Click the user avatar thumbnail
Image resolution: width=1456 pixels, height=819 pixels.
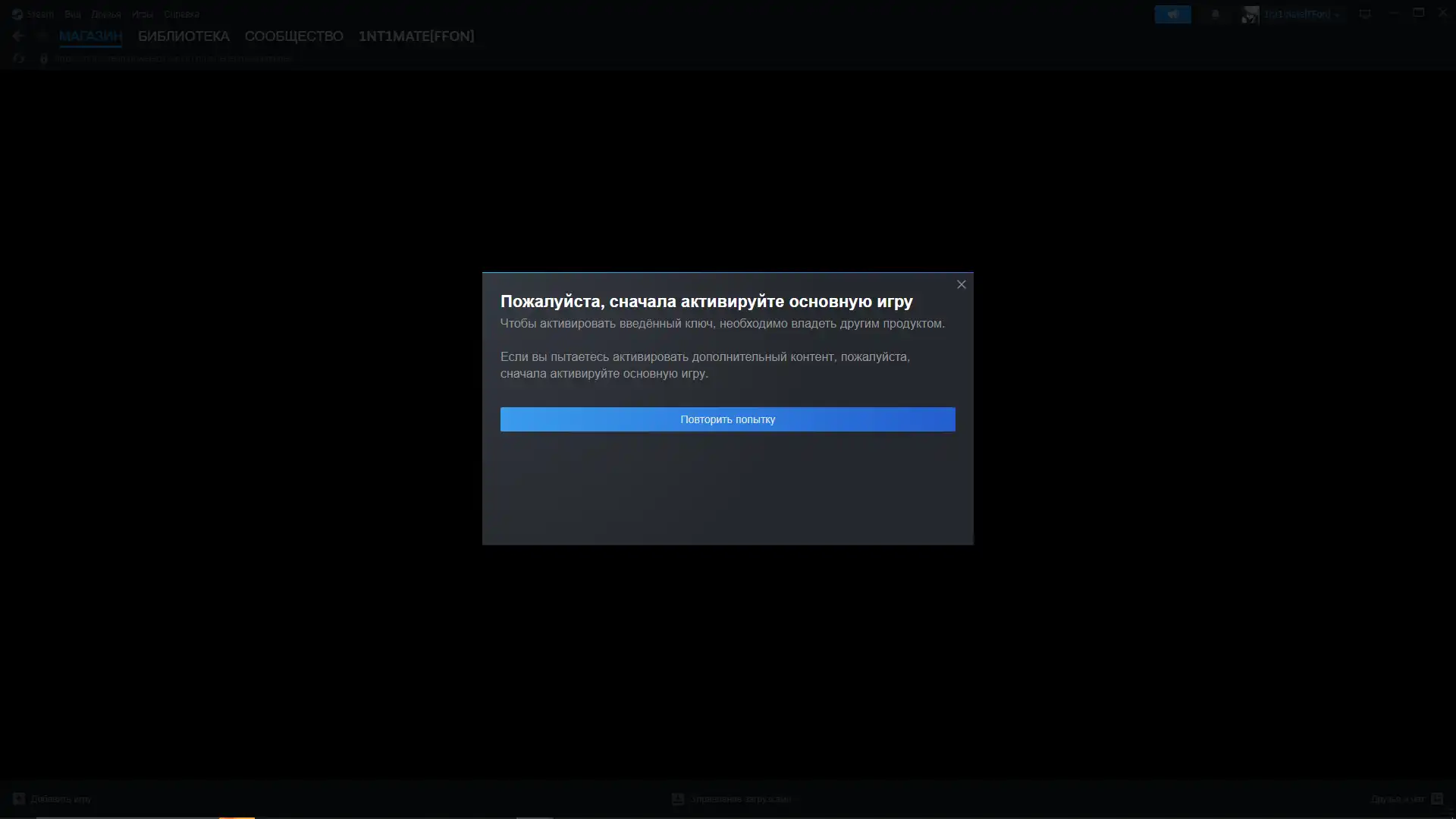[x=1250, y=14]
